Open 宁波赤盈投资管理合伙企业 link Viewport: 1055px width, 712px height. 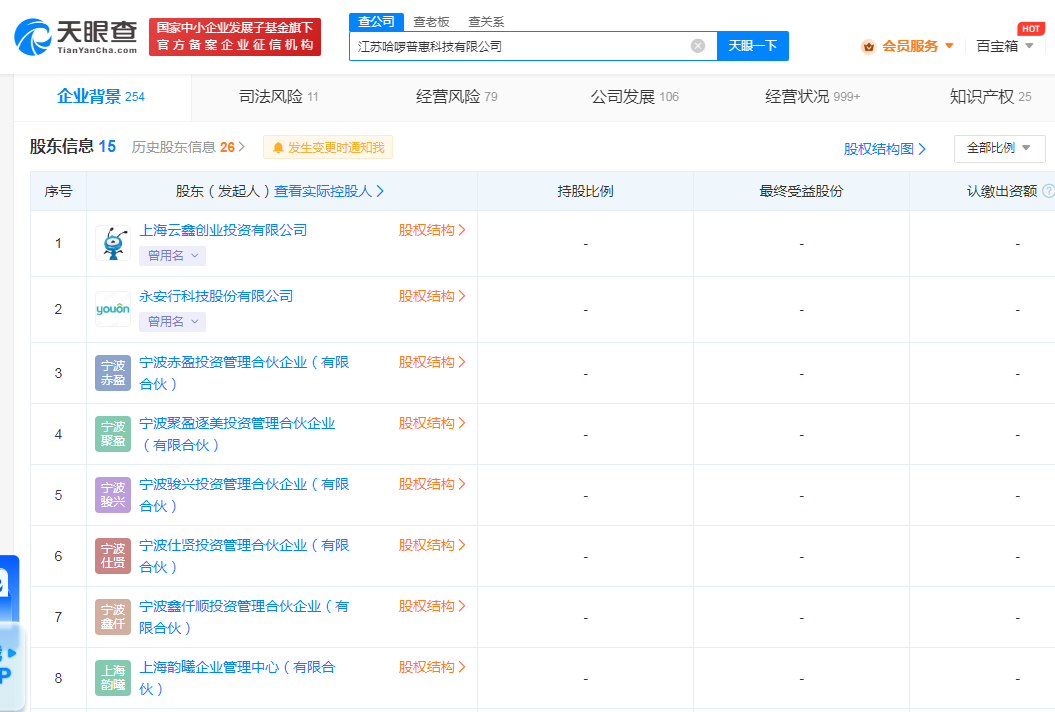(x=244, y=373)
